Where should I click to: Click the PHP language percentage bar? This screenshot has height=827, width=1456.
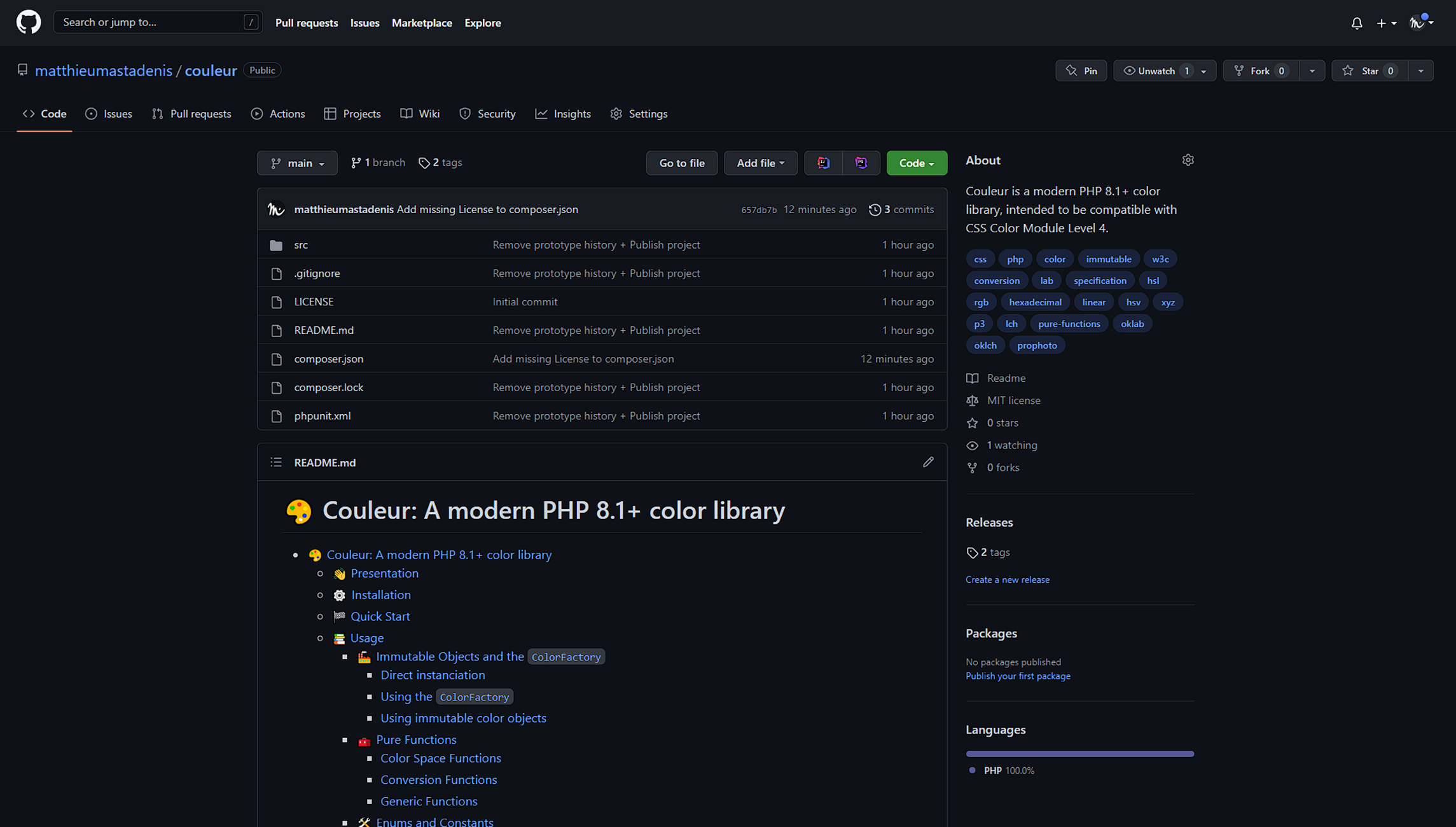coord(1079,753)
